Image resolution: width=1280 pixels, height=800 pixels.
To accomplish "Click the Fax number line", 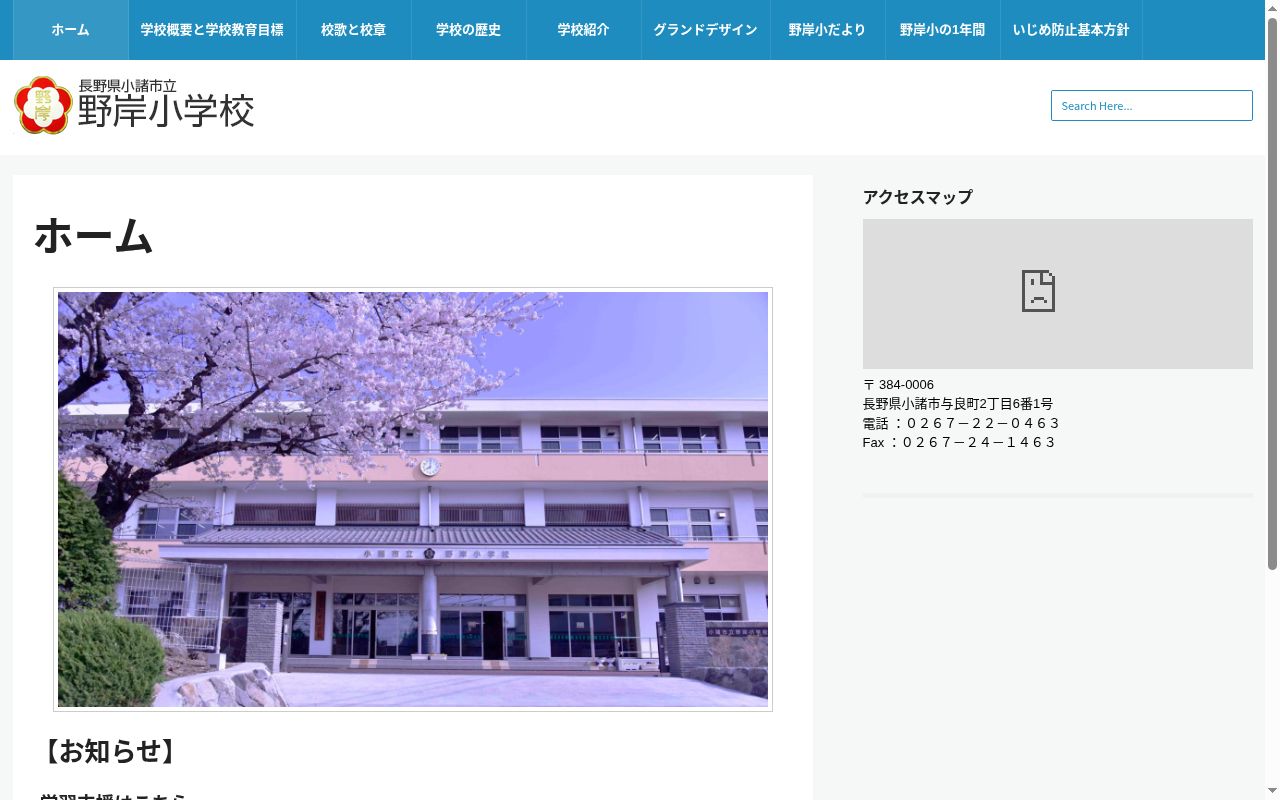I will point(959,442).
